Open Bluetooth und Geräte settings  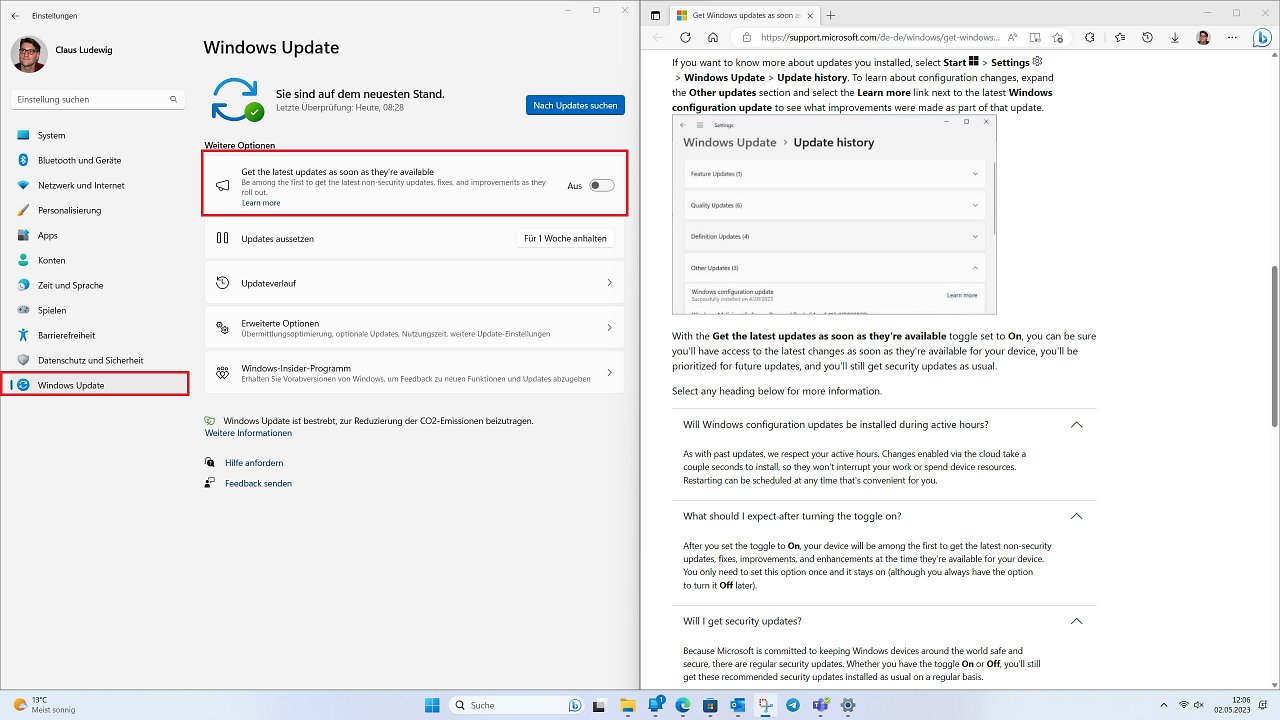(95, 160)
